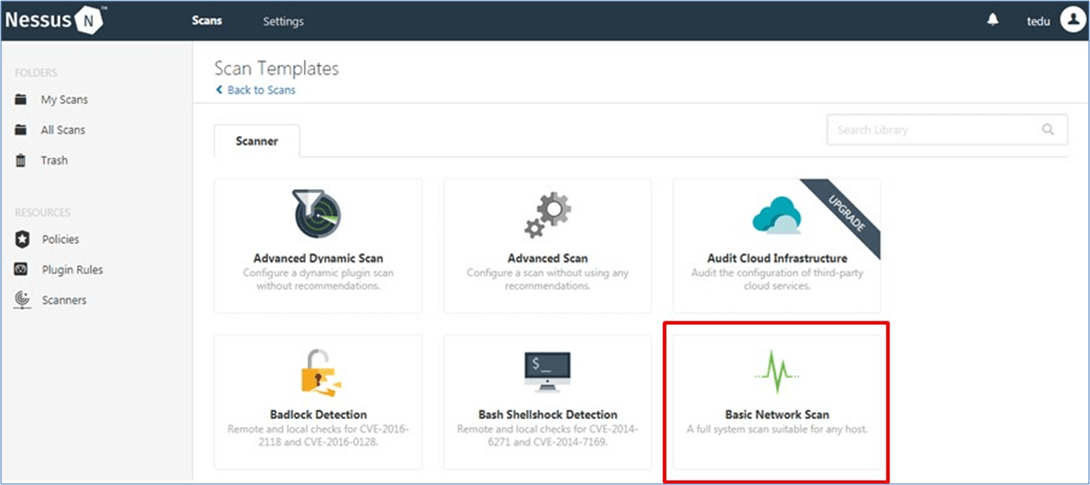Click the Policies shield icon
Image resolution: width=1090 pixels, height=485 pixels.
tap(21, 239)
